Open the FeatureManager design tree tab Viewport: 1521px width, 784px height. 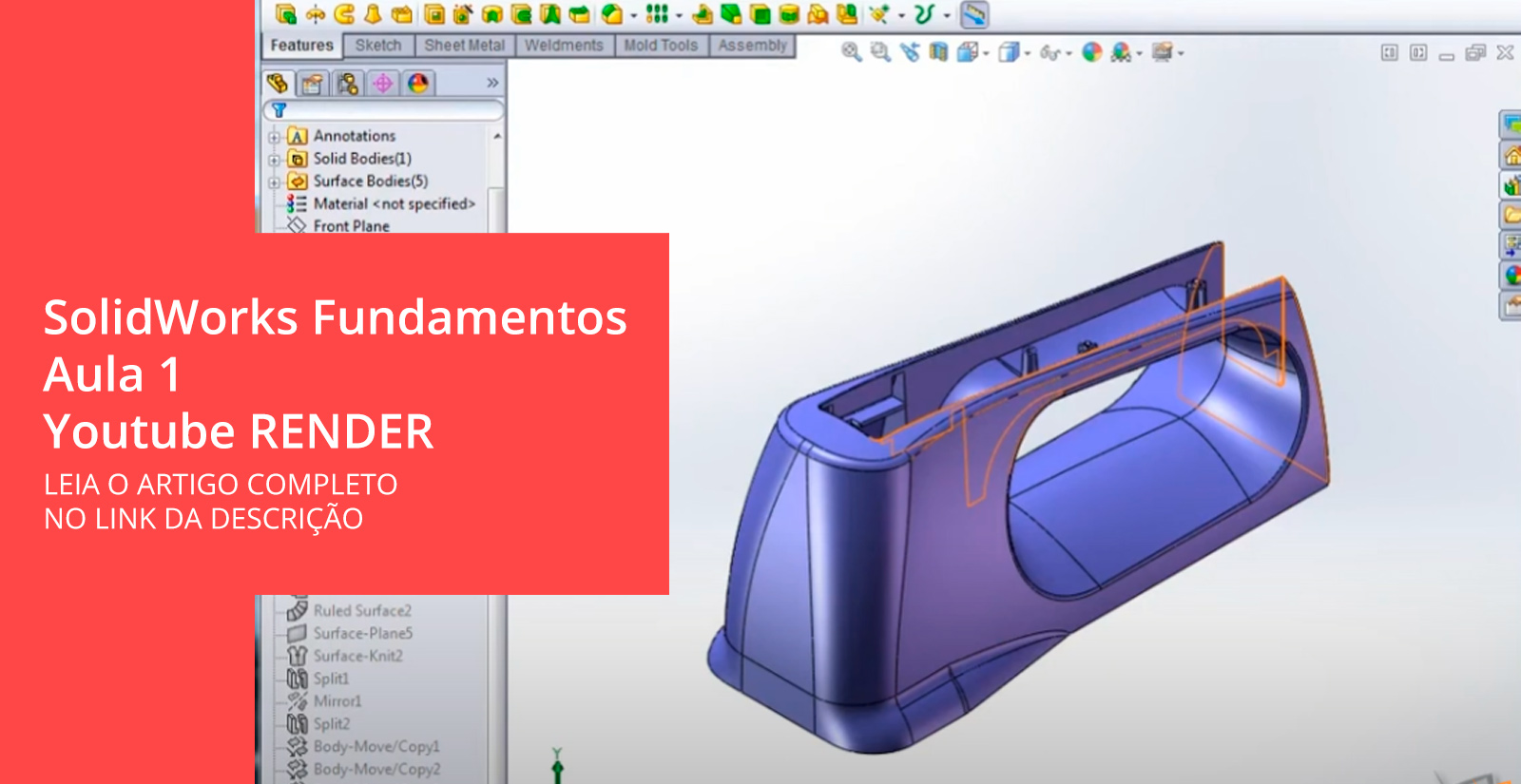coord(278,84)
